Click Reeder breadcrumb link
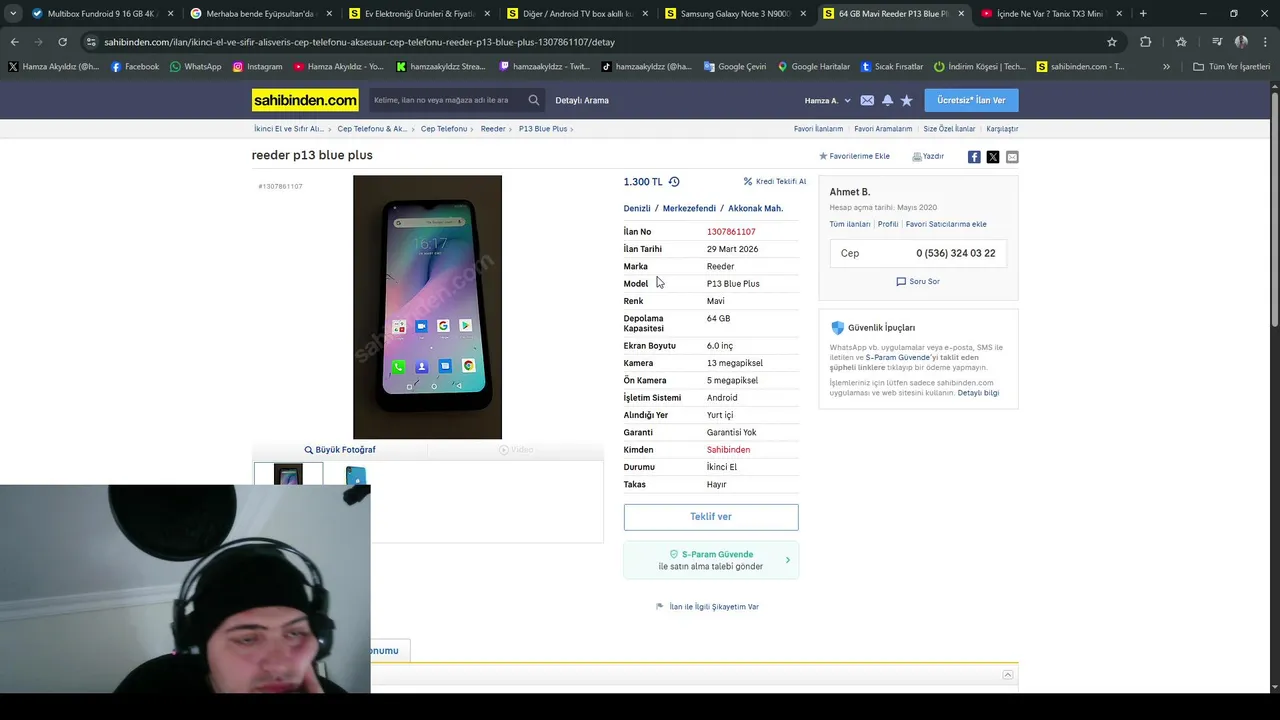Viewport: 1280px width, 720px height. click(493, 129)
